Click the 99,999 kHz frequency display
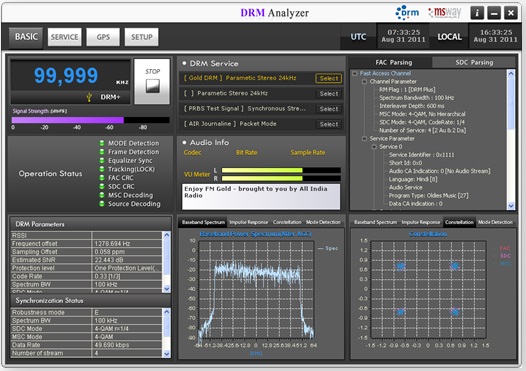The image size is (526, 371). (x=71, y=76)
